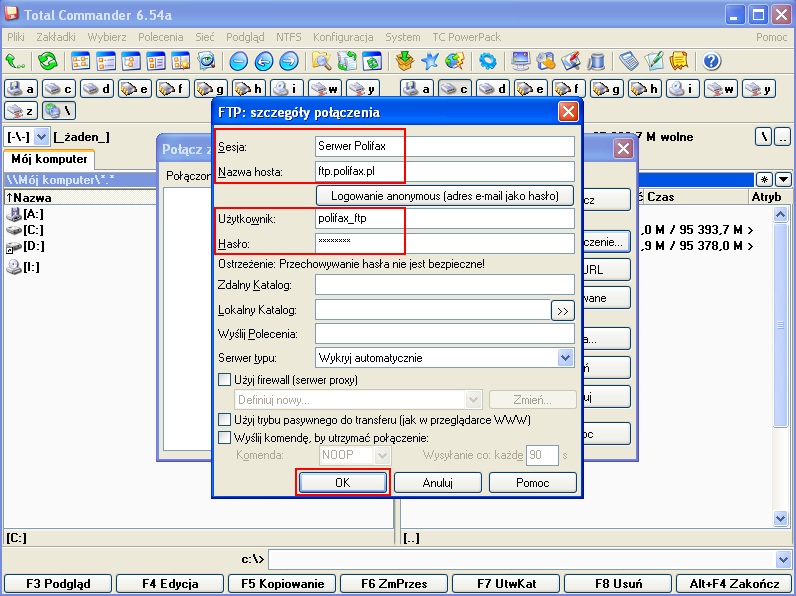Viewport: 796px width, 596px height.
Task: Confirm FTP details with OK
Action: (x=343, y=482)
